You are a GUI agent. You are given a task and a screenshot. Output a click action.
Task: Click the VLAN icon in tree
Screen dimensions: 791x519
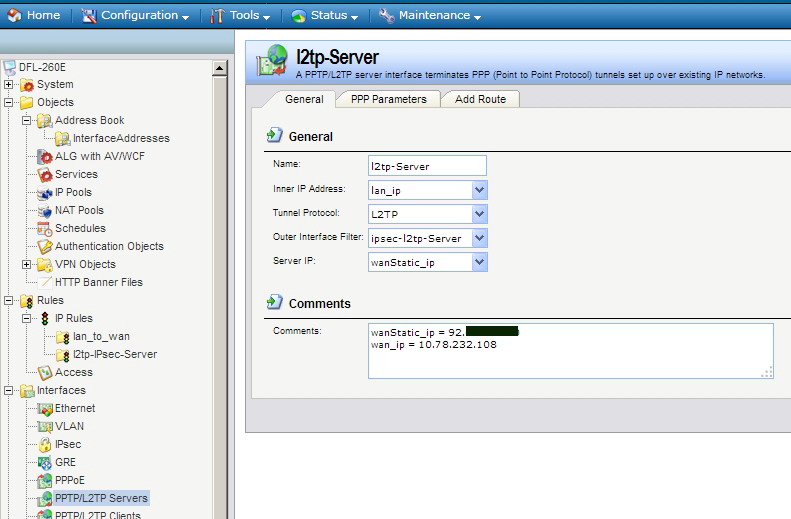point(45,427)
